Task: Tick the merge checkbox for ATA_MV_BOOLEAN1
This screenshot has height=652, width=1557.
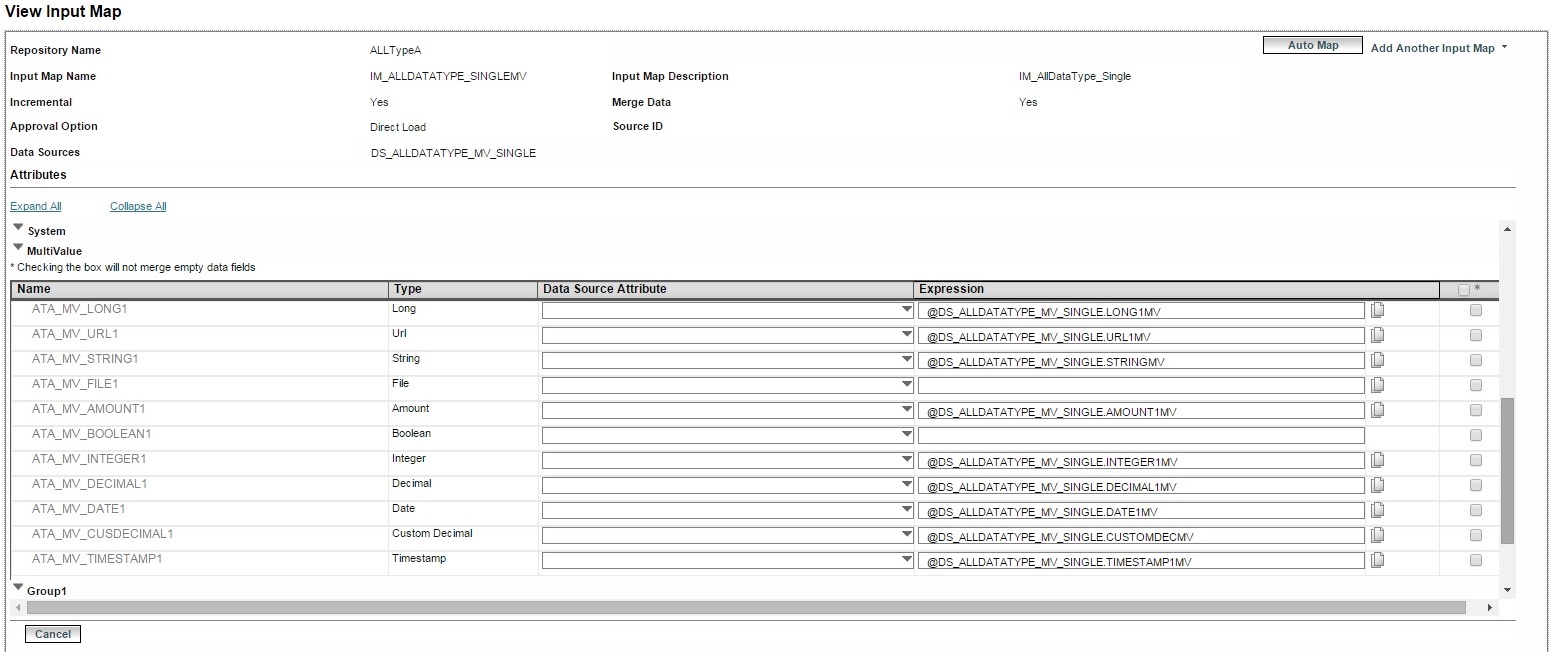Action: click(1476, 435)
